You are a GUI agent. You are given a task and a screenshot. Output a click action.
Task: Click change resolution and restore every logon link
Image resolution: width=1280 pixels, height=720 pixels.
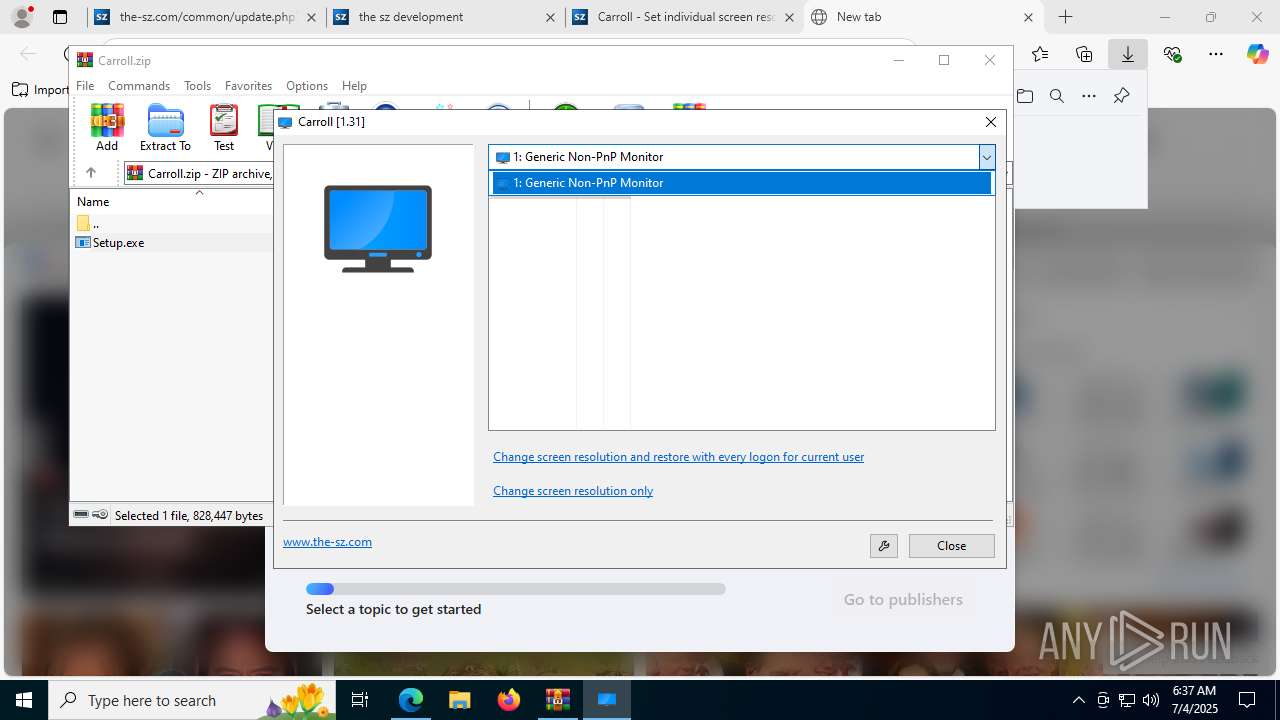tap(678, 457)
